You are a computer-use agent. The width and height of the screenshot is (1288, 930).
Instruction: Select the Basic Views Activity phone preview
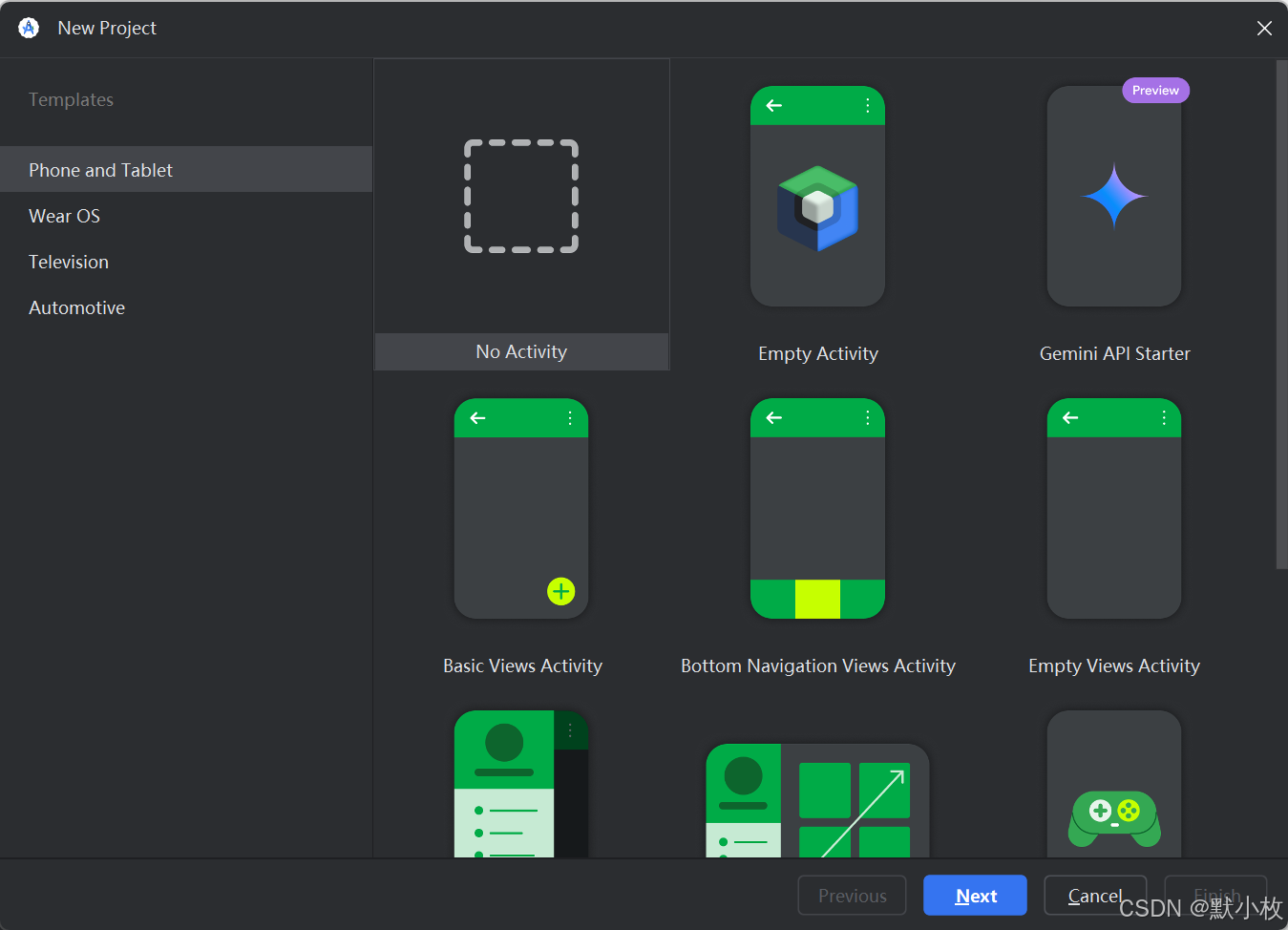(x=521, y=509)
